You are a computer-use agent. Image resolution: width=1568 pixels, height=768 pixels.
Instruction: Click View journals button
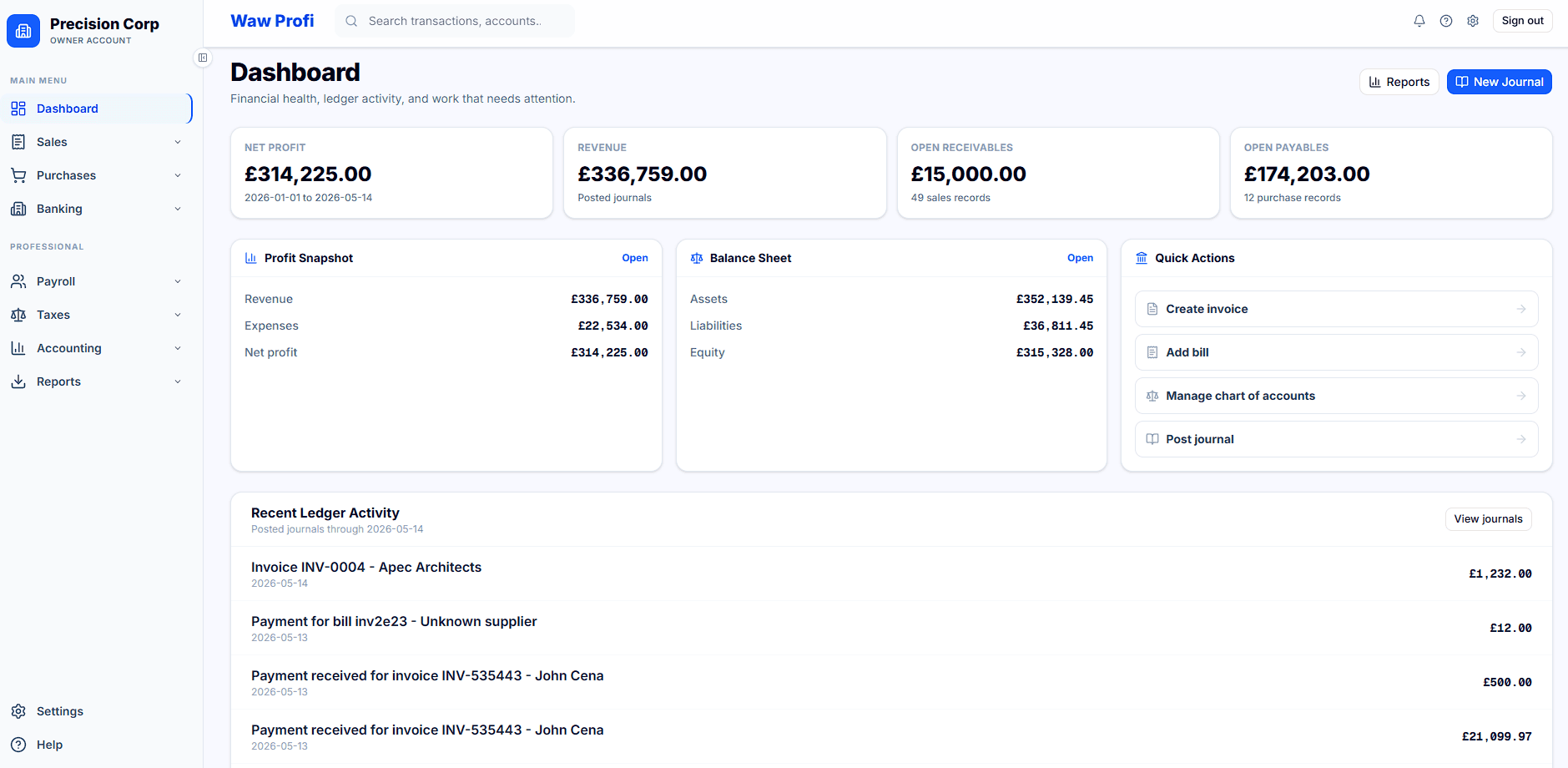click(x=1488, y=519)
